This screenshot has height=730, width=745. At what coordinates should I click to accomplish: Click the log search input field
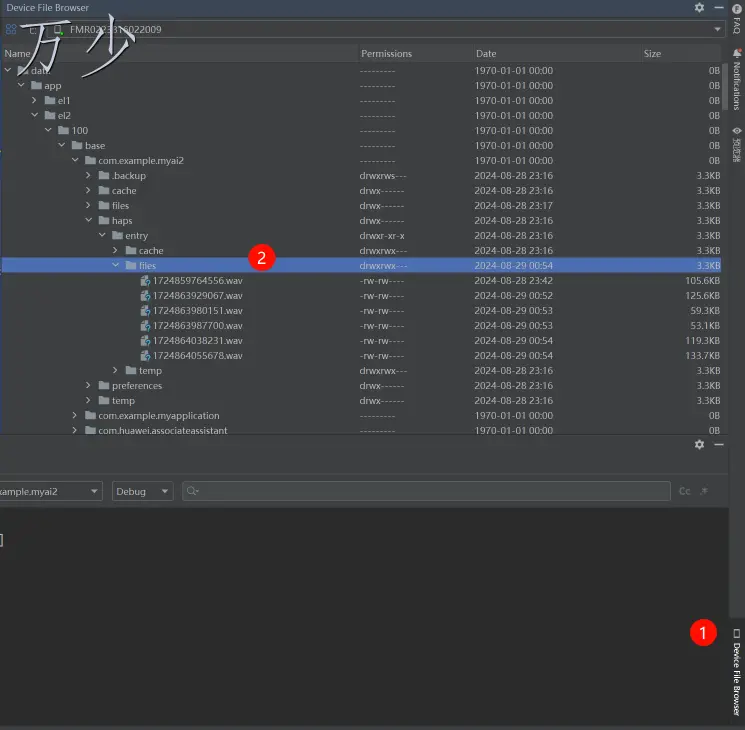pyautogui.click(x=430, y=491)
